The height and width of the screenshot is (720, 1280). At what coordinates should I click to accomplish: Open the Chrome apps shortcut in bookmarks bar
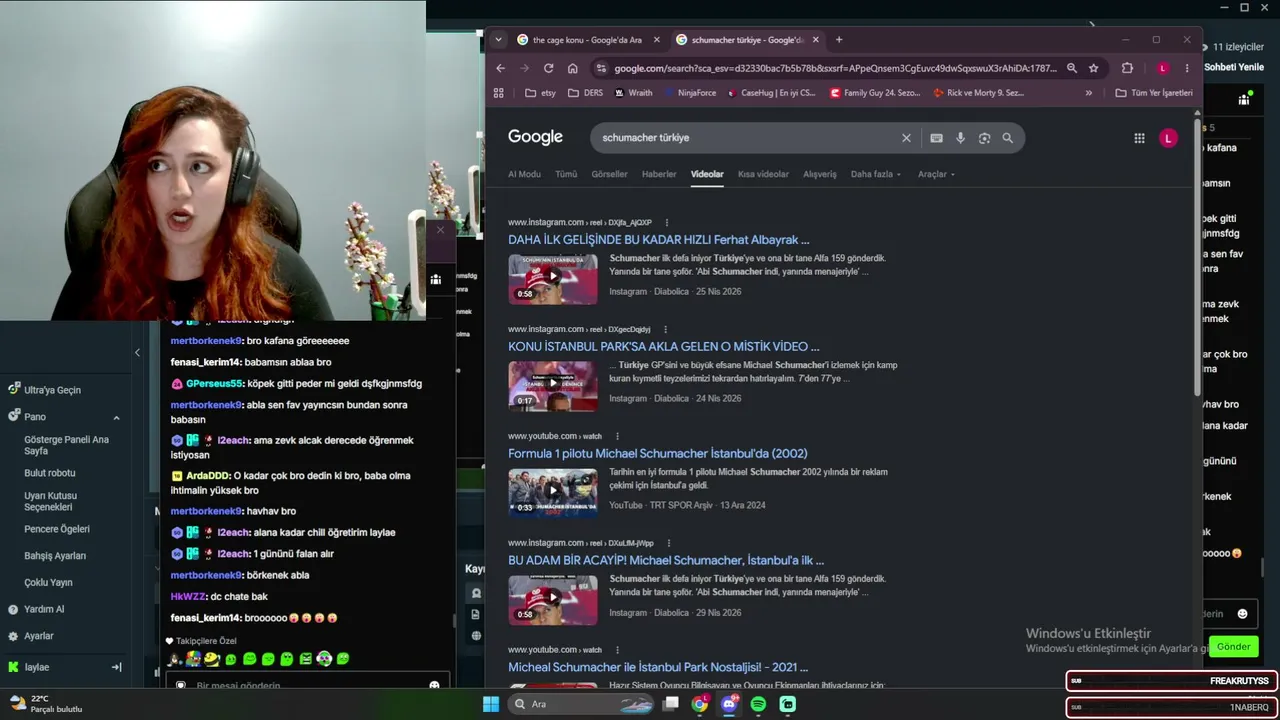tap(499, 93)
